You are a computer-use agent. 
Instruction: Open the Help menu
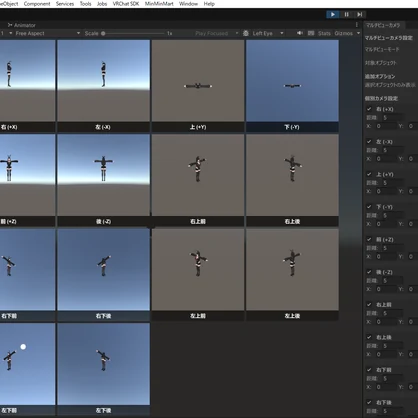pyautogui.click(x=209, y=4)
